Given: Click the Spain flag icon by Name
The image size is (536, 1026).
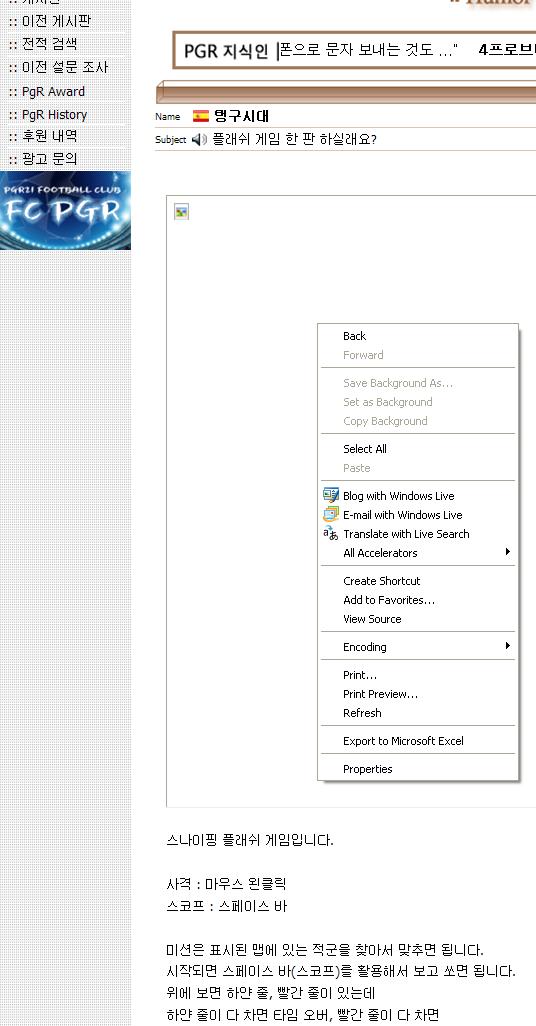Looking at the screenshot, I should click(201, 116).
